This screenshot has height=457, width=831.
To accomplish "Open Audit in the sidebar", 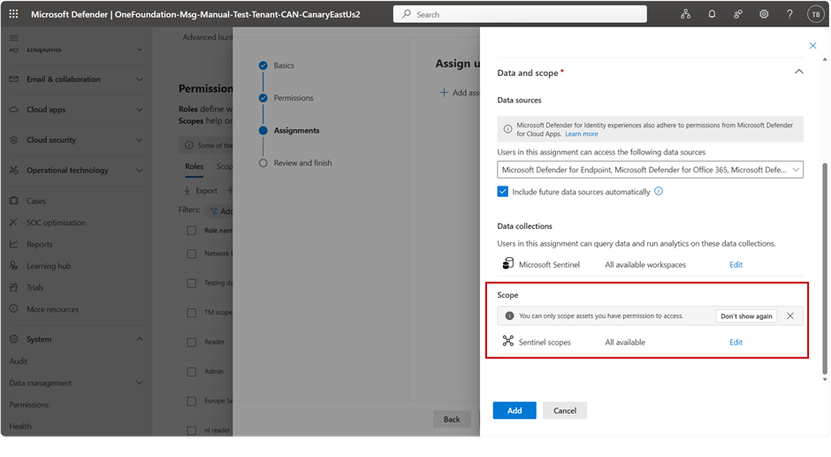I will tap(19, 361).
